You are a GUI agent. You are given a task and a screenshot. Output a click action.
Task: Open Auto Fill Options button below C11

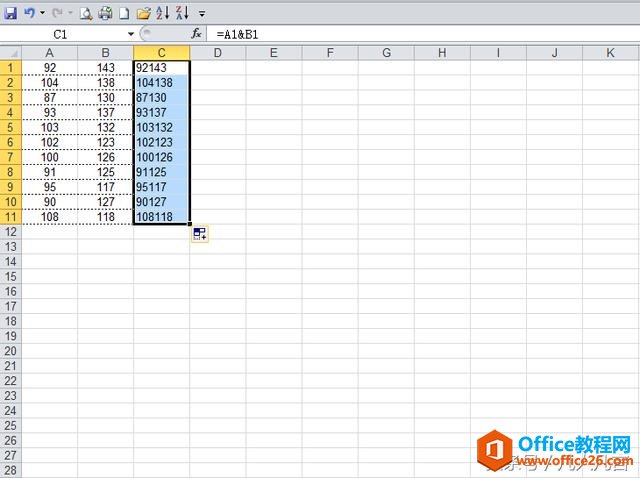200,234
